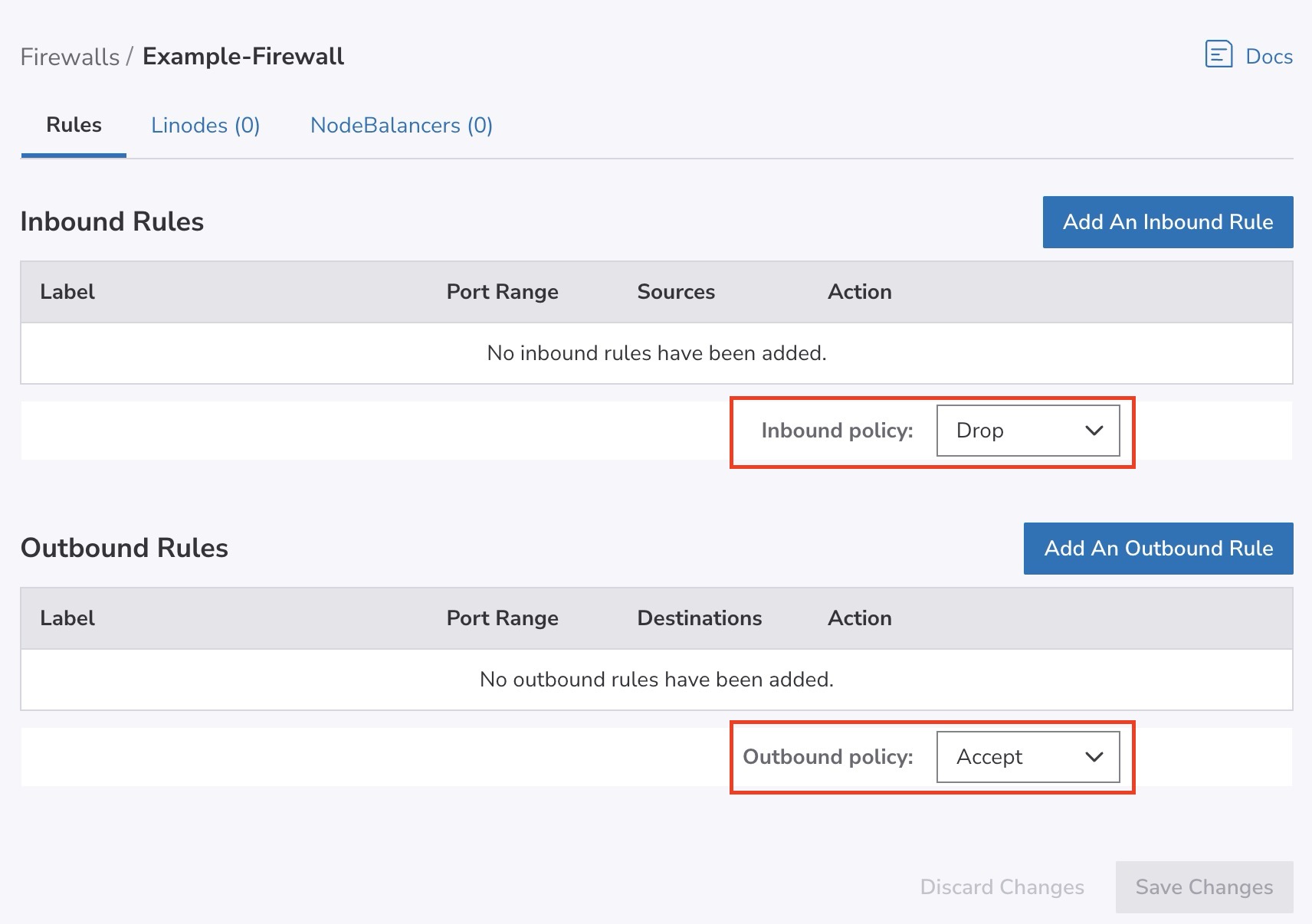
Task: Select the Rules tab
Action: [x=74, y=125]
